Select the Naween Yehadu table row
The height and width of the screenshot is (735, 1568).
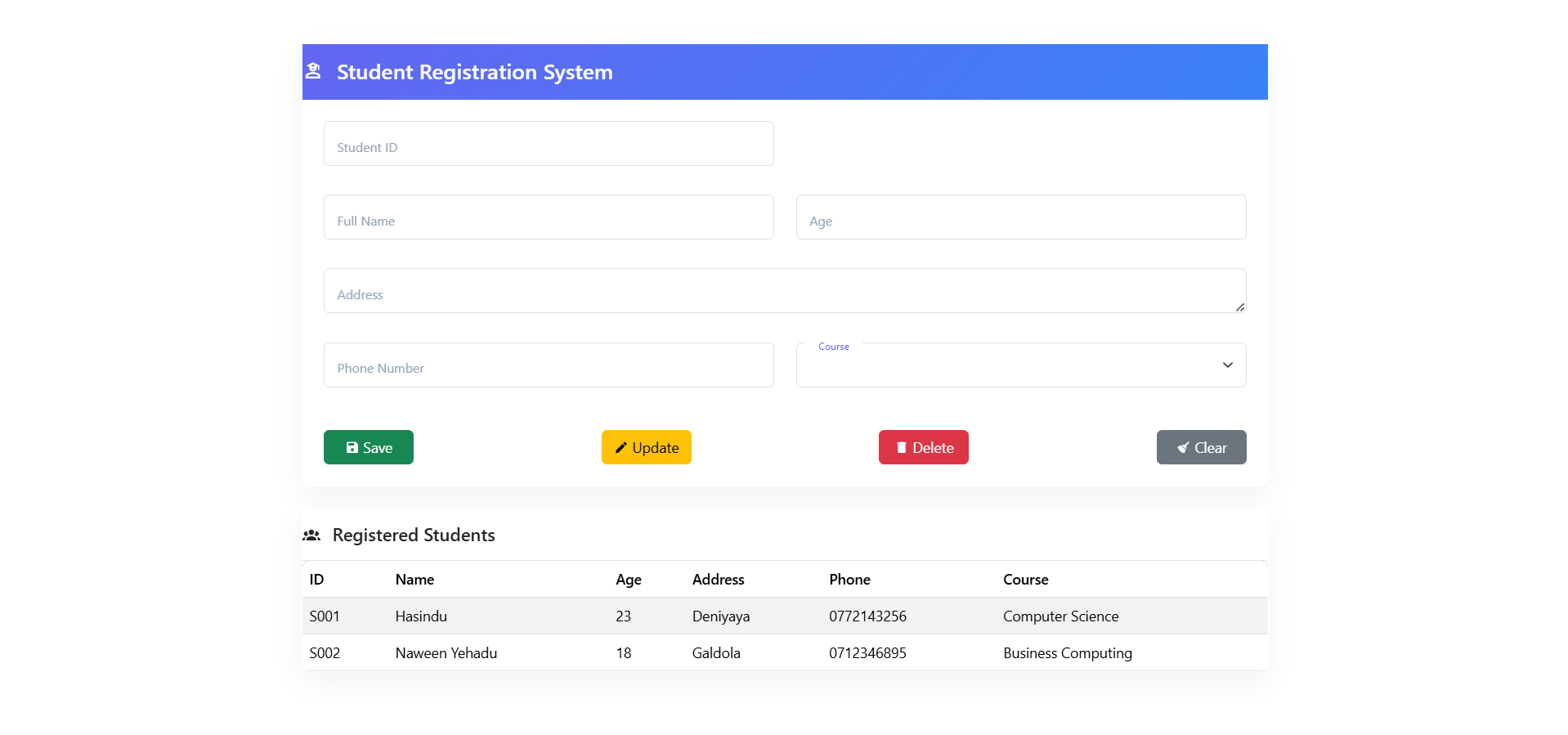pos(783,653)
